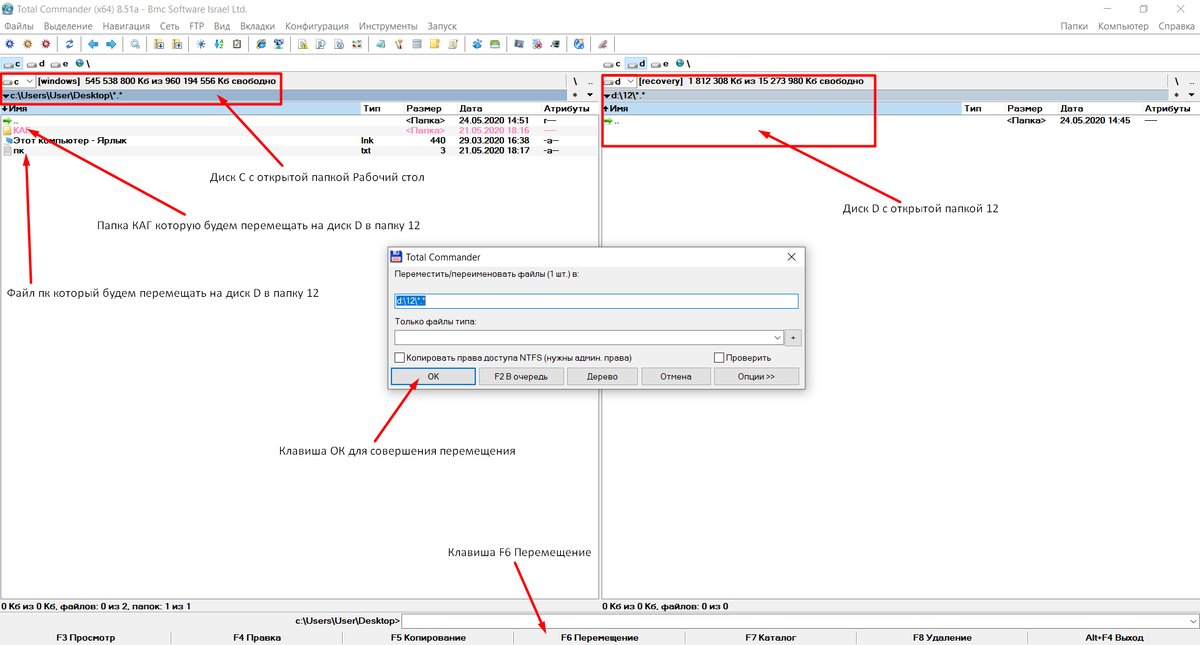Viewport: 1200px width, 645px height.
Task: Select drive d button in left drive bar
Action: (x=35, y=62)
